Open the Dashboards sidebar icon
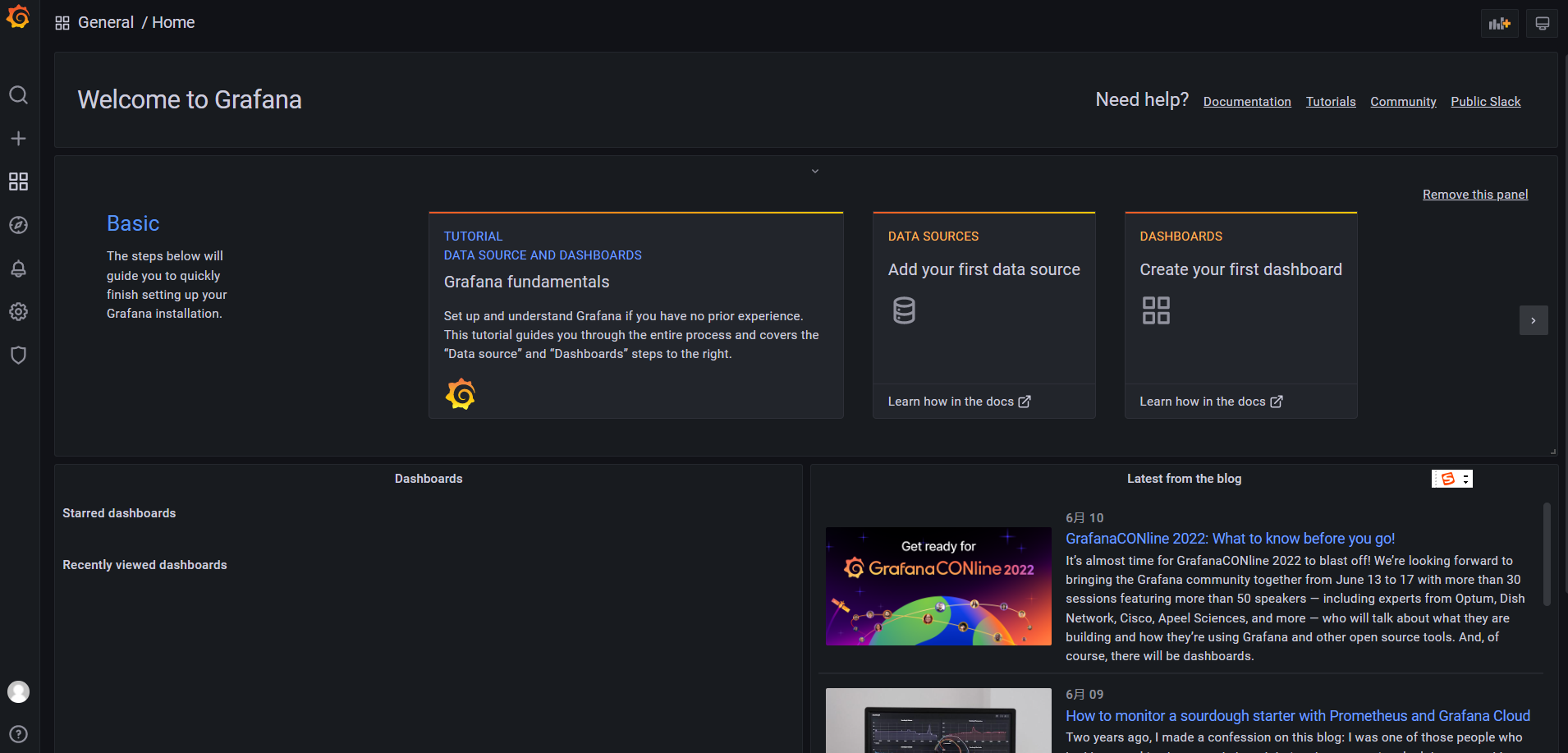 click(18, 181)
